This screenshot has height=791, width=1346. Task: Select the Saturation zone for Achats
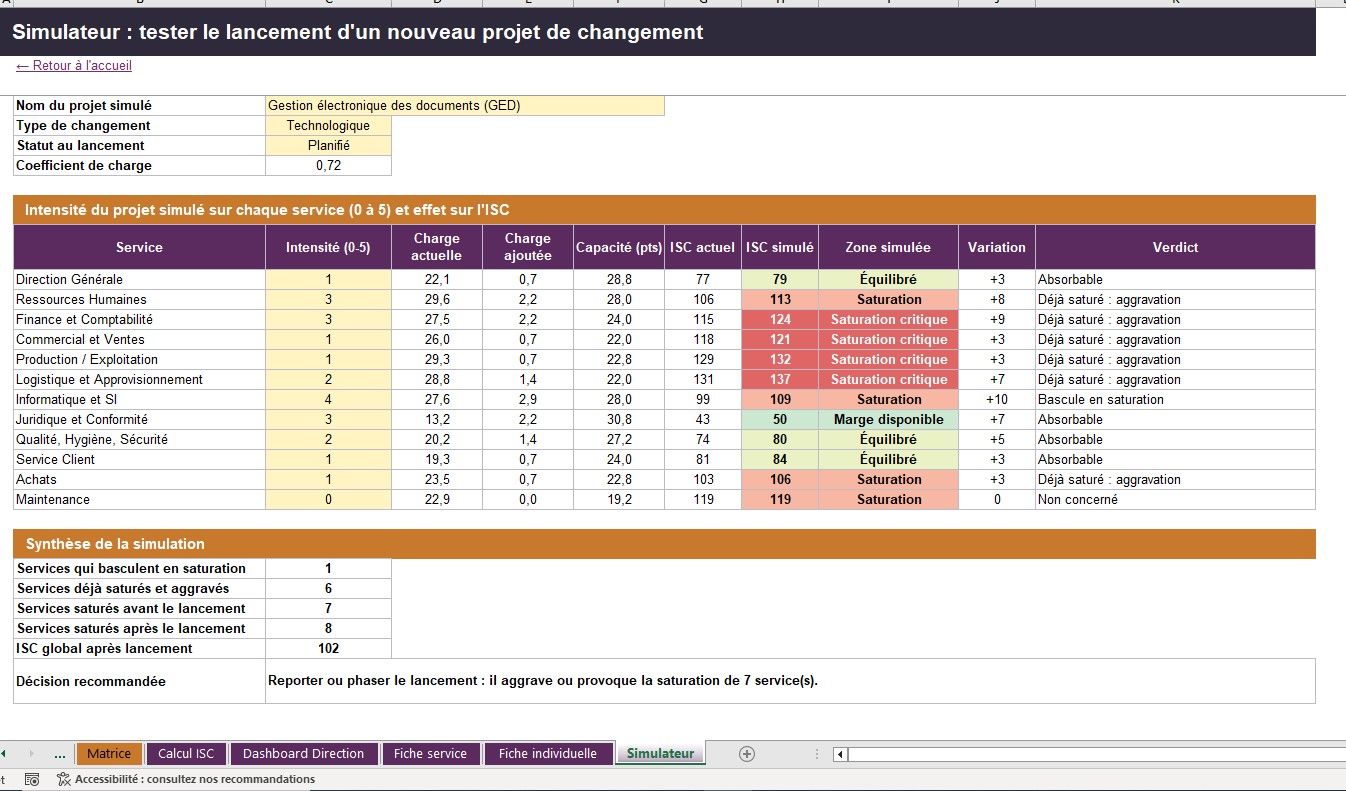pyautogui.click(x=888, y=480)
